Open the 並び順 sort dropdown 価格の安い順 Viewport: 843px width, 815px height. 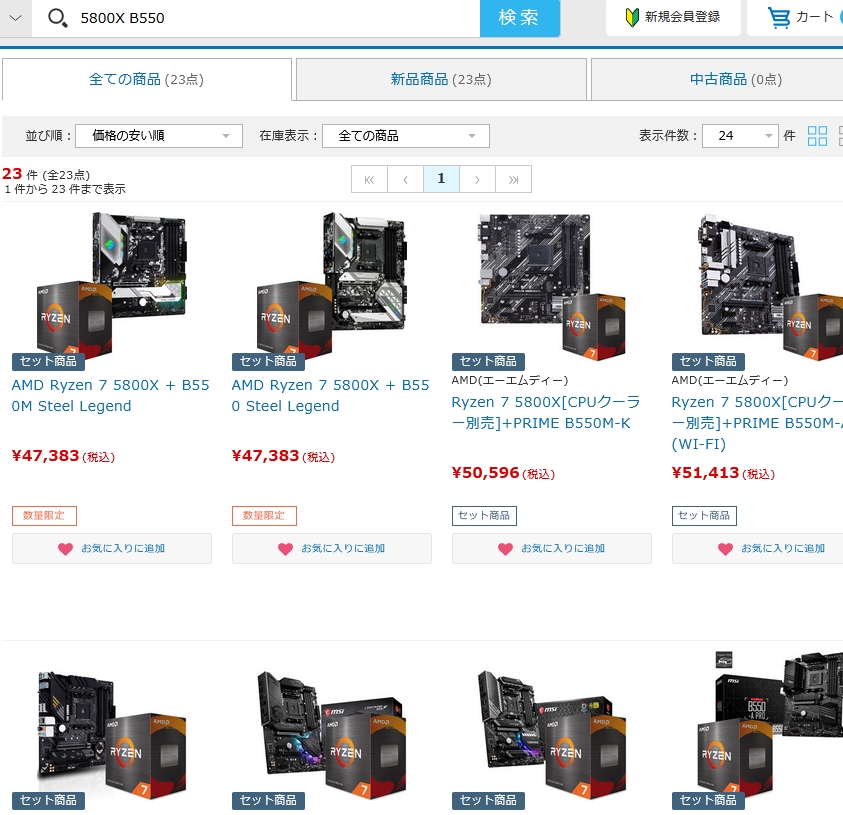159,135
